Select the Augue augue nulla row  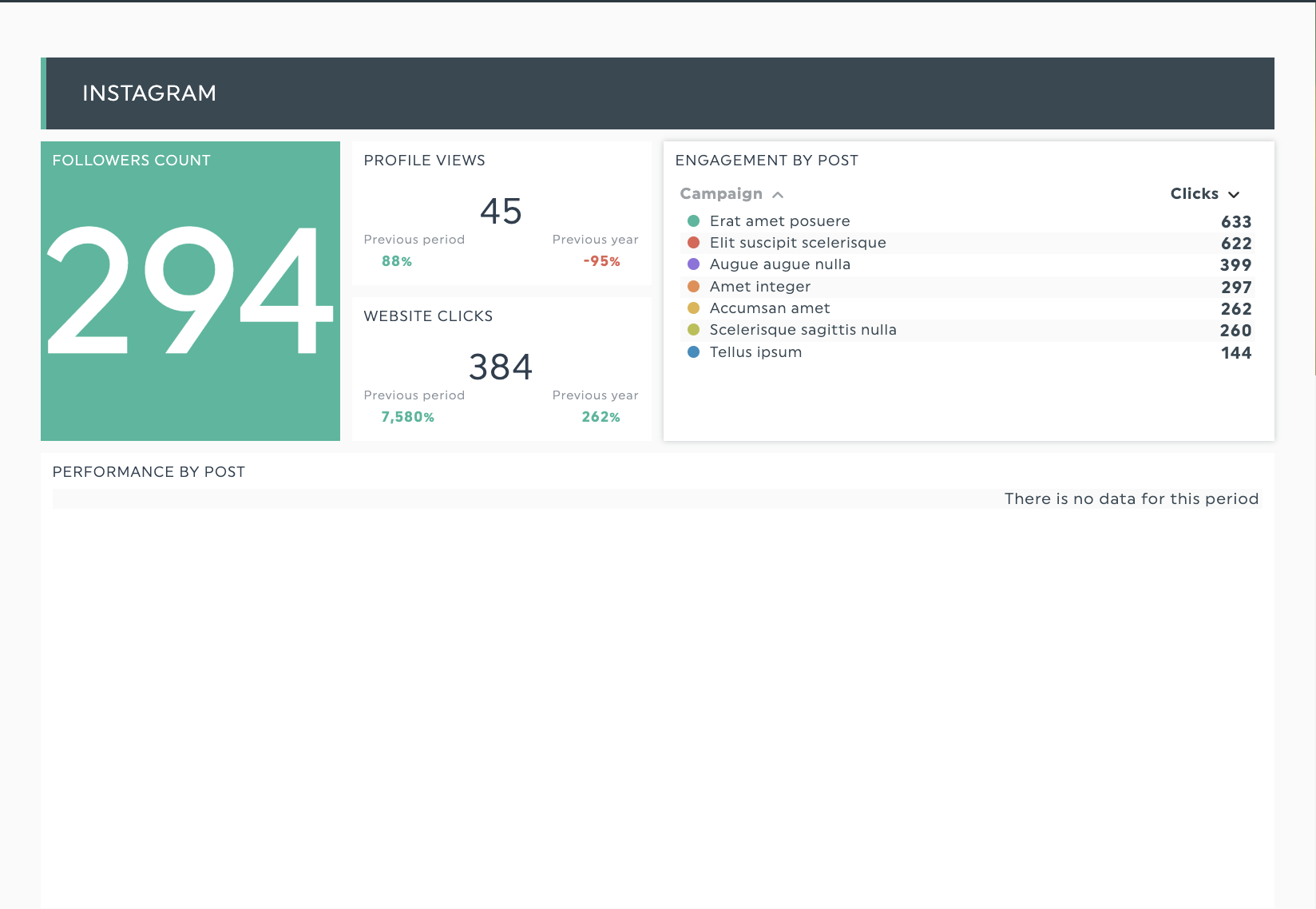[x=968, y=264]
